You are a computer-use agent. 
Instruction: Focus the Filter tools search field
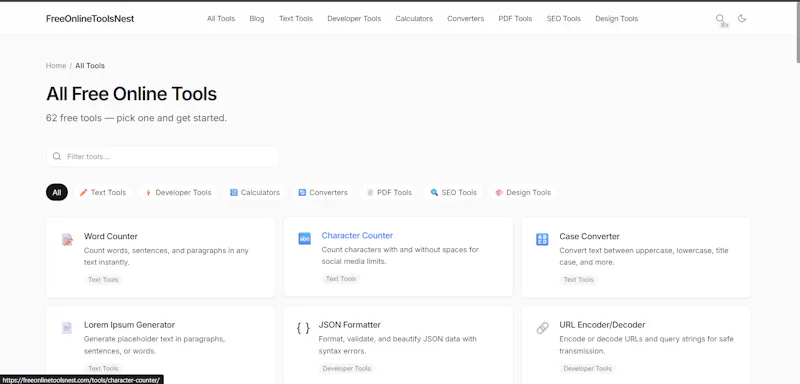(162, 157)
